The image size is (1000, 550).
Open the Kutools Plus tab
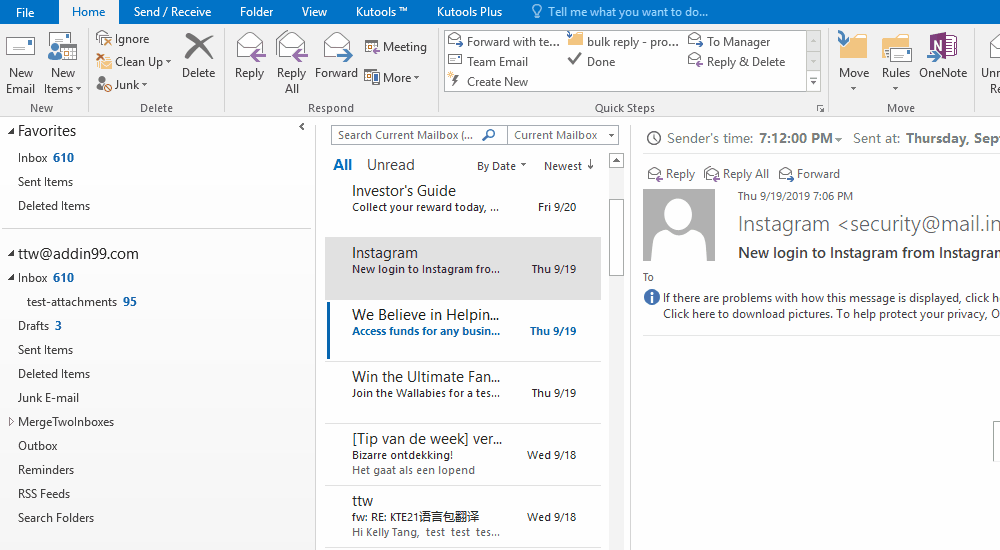point(469,12)
